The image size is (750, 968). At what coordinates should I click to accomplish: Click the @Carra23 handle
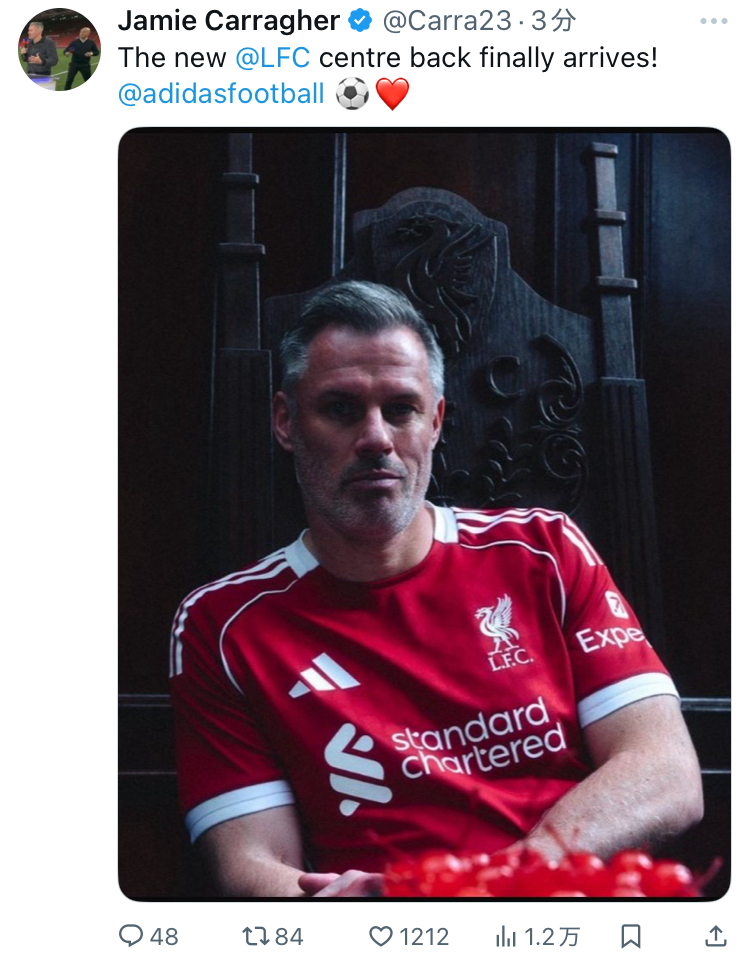447,21
